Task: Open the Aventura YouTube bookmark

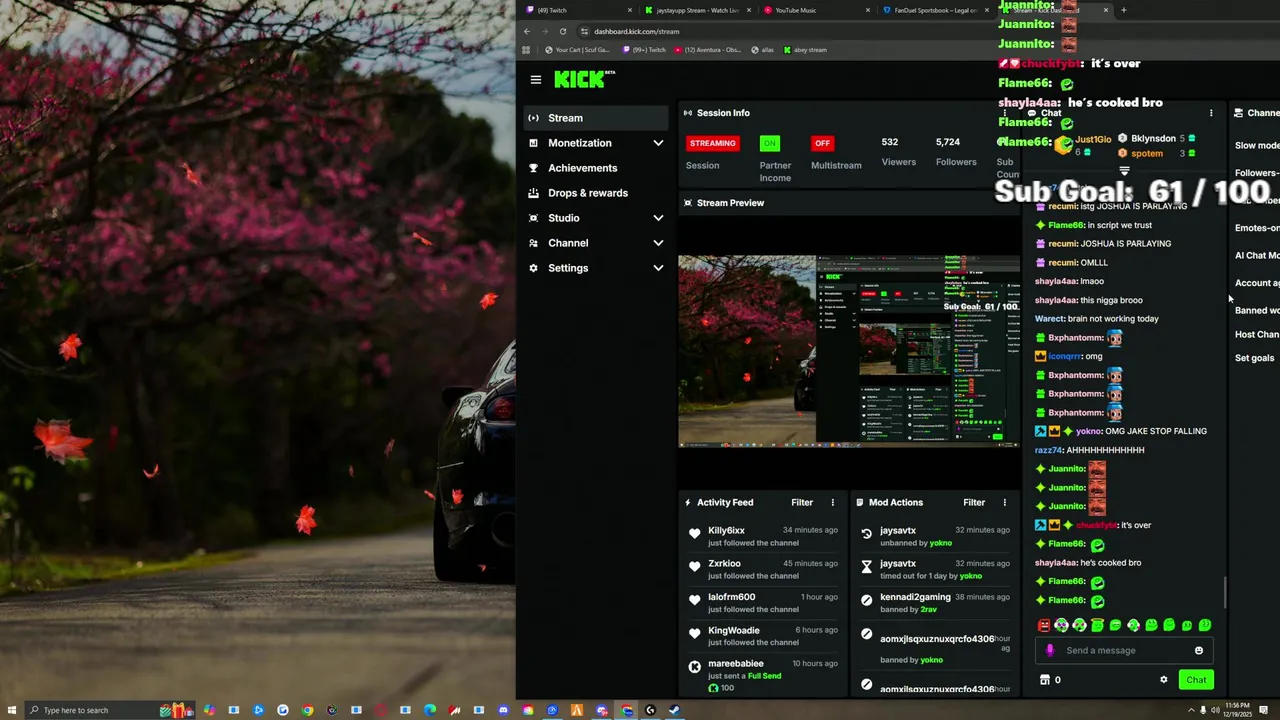Action: point(707,50)
